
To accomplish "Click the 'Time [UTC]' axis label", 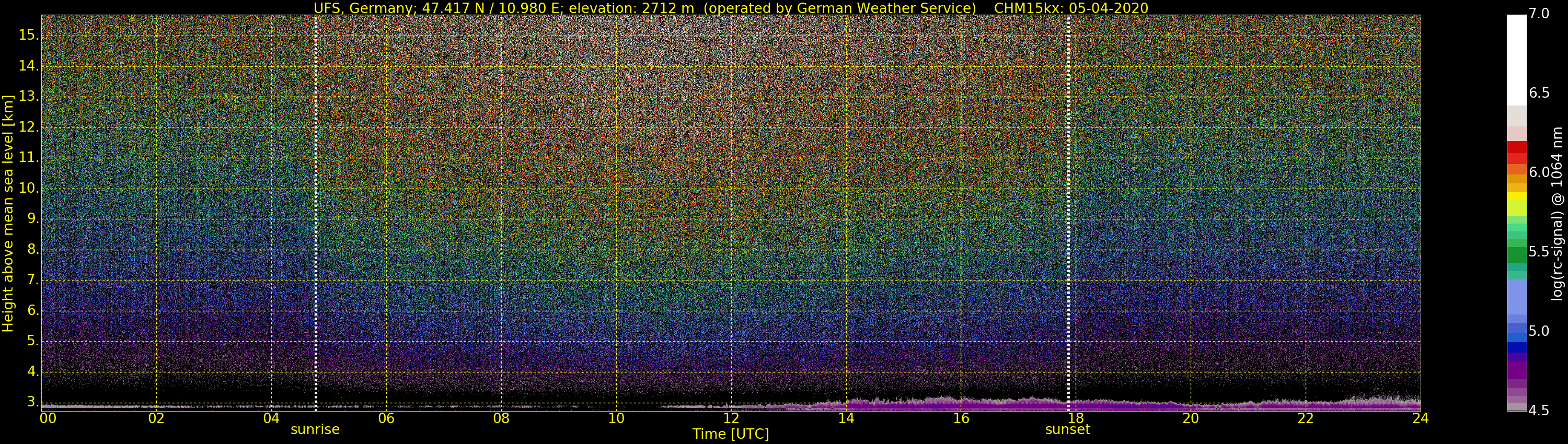I will coord(731,434).
